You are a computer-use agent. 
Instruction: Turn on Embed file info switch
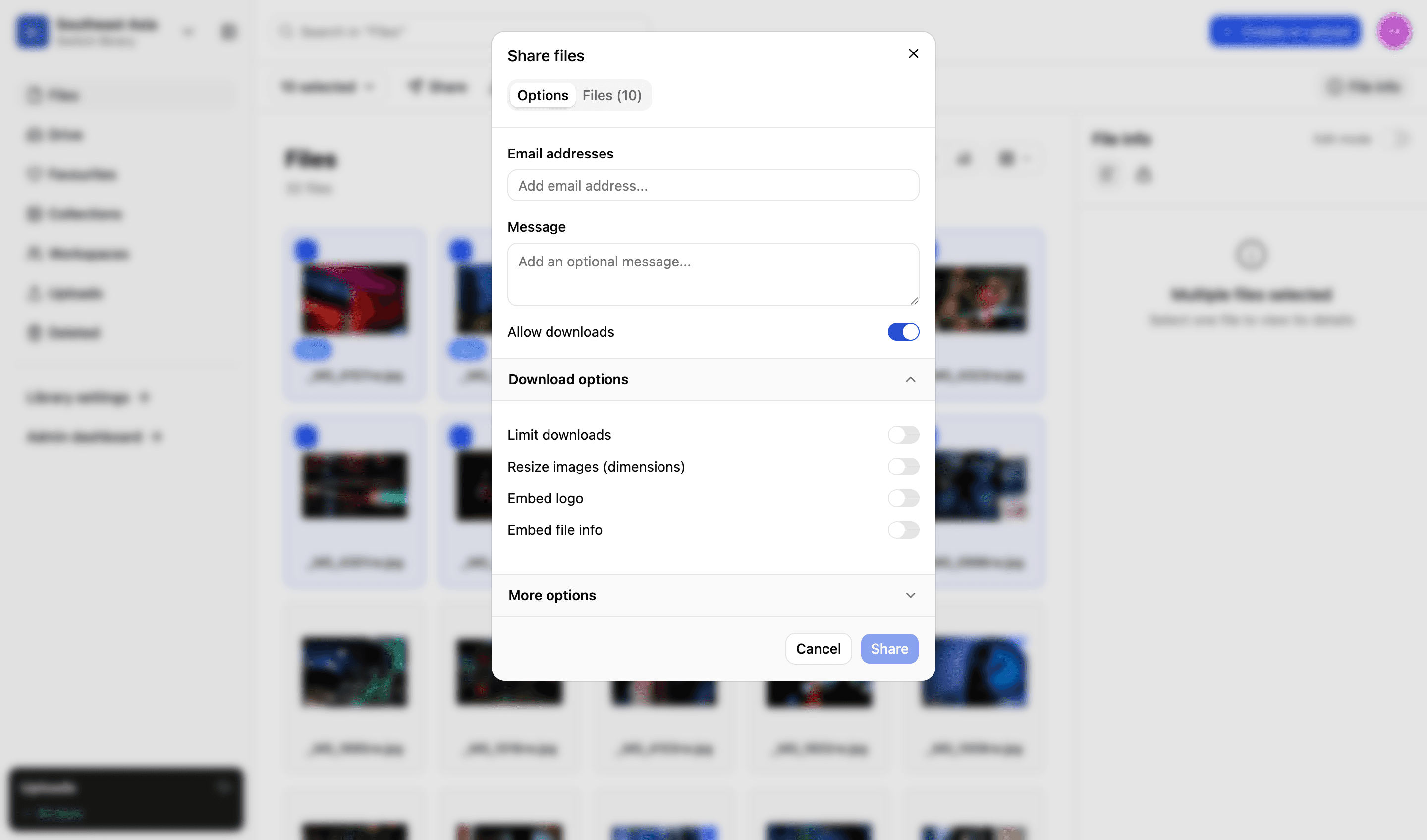coord(903,530)
